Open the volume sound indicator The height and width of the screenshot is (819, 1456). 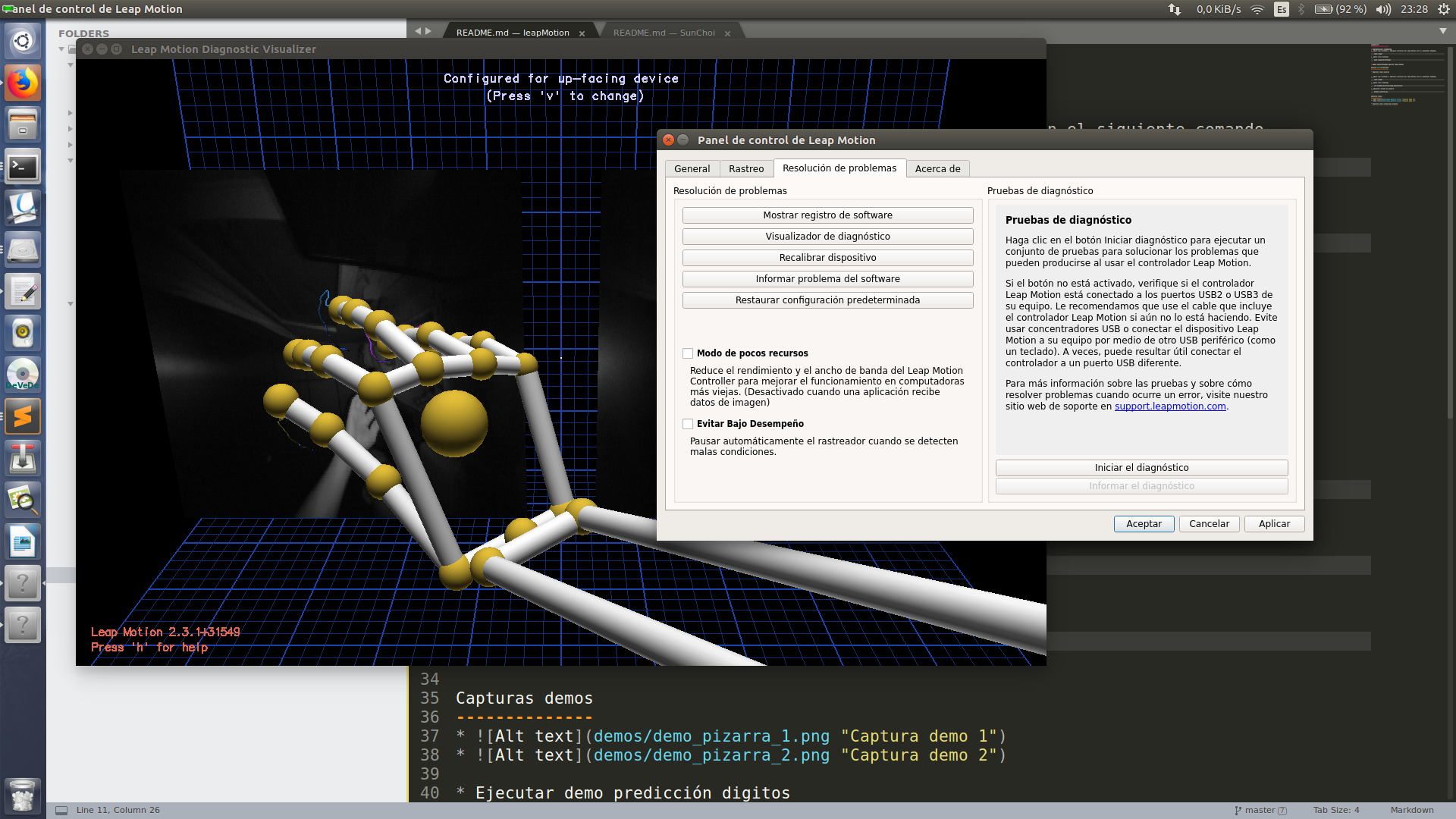(x=1383, y=9)
